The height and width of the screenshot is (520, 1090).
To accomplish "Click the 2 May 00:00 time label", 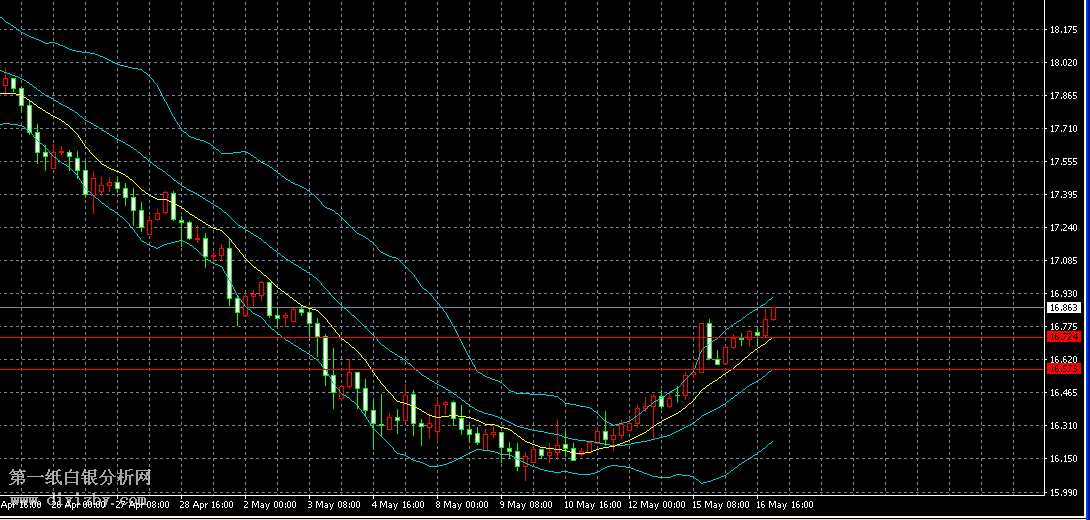I will tap(269, 505).
